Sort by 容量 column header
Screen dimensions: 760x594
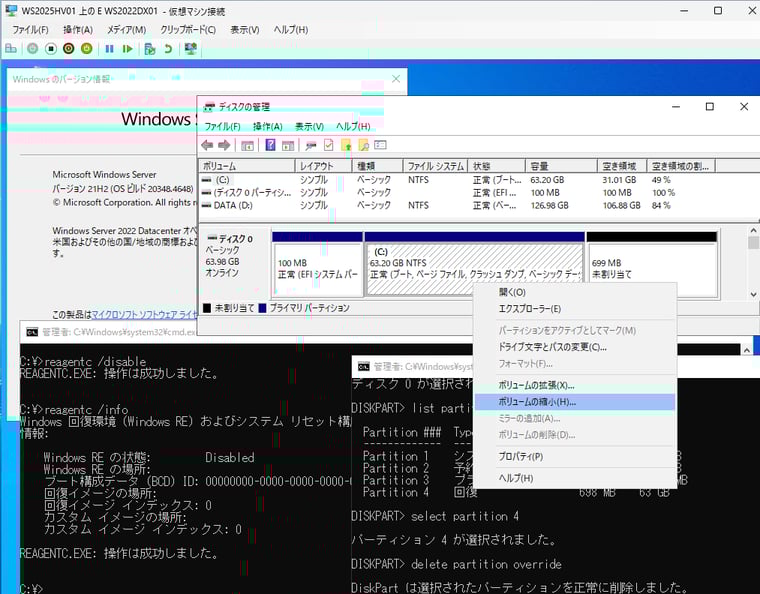[x=561, y=166]
